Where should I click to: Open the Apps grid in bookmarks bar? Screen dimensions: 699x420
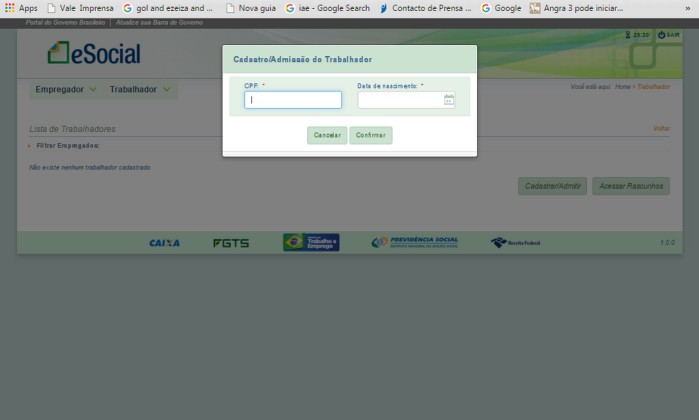(x=21, y=8)
